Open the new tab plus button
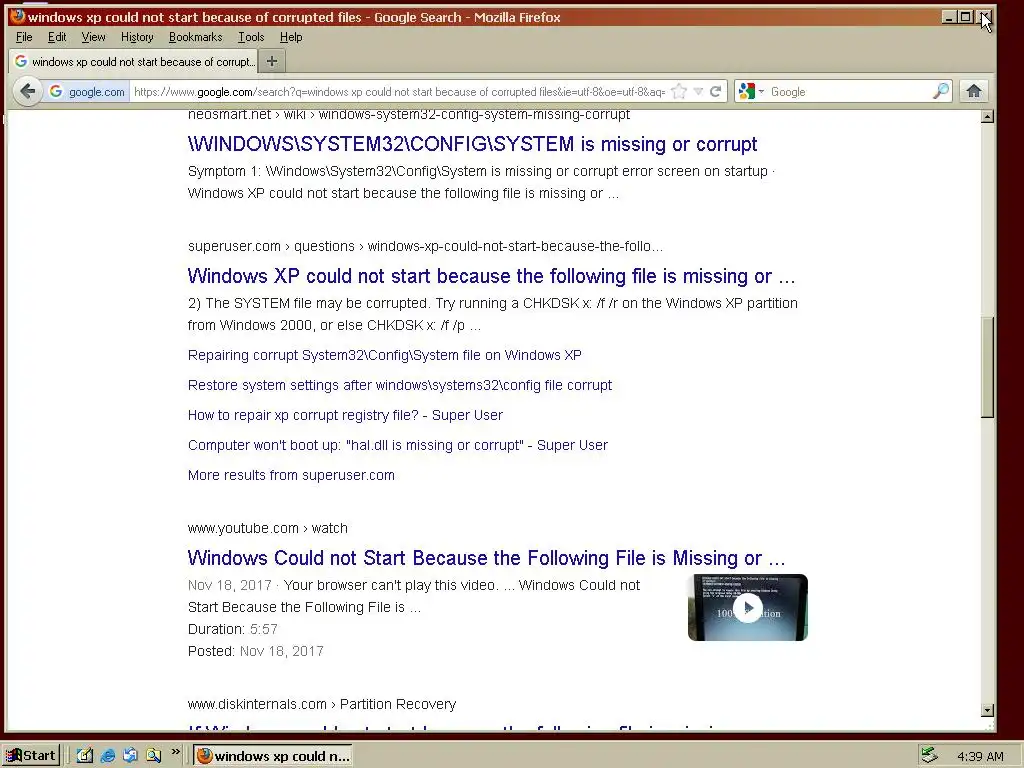The image size is (1024, 768). [272, 61]
